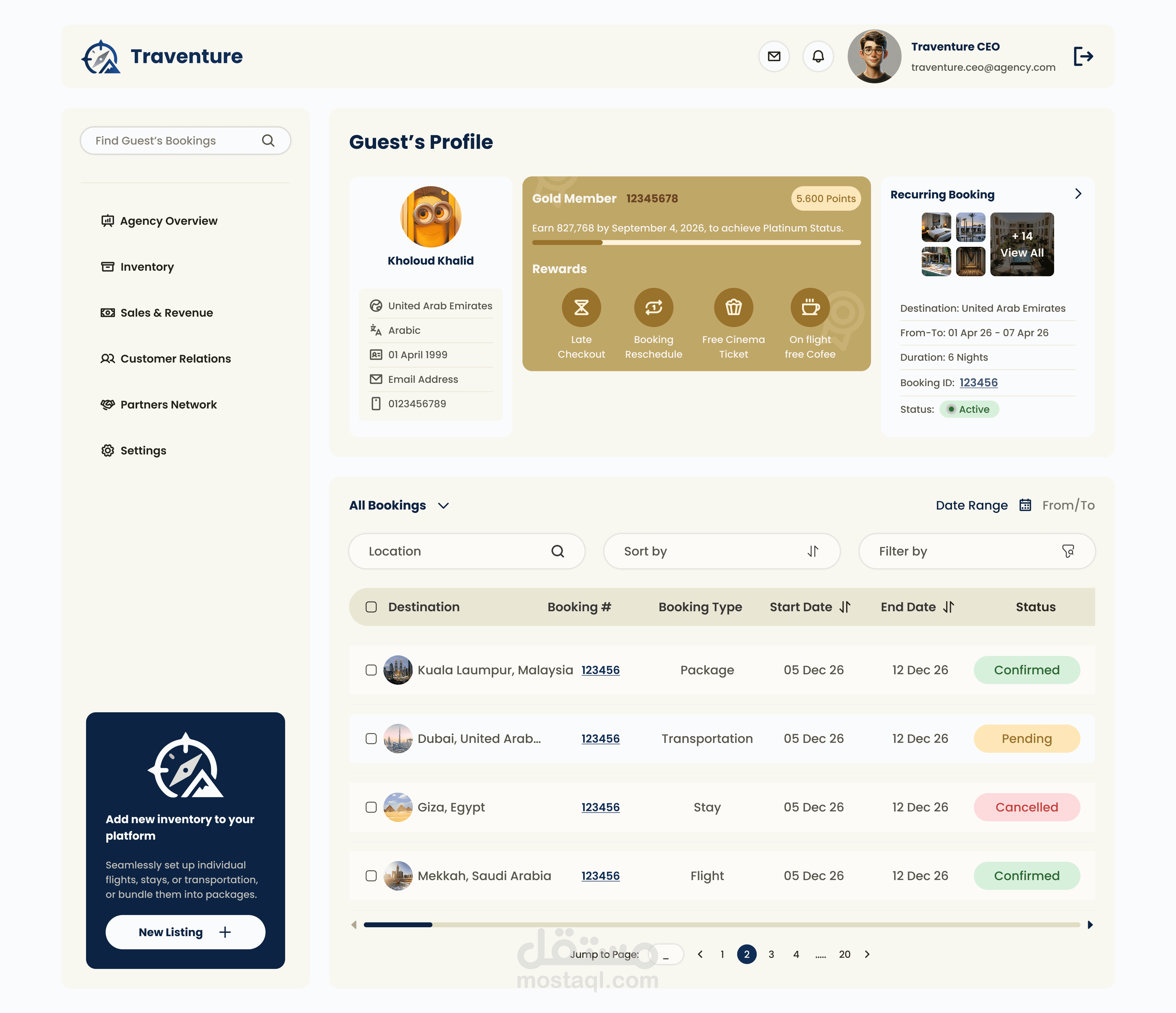Toggle the select-all Destination header checkbox
The width and height of the screenshot is (1176, 1013).
(371, 607)
